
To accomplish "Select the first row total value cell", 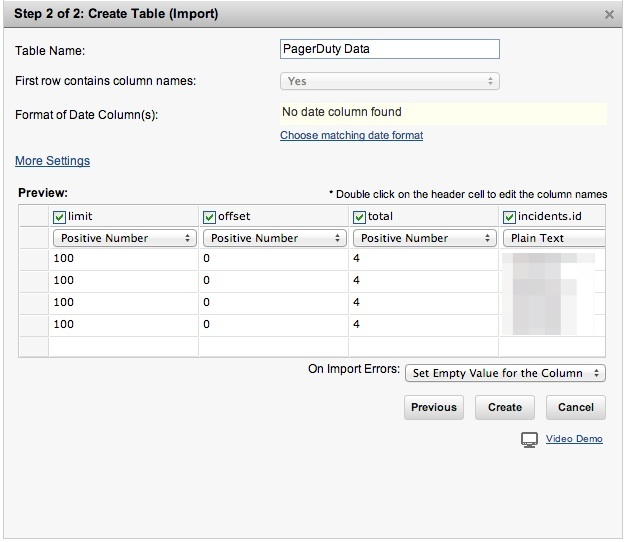I will pyautogui.click(x=423, y=258).
